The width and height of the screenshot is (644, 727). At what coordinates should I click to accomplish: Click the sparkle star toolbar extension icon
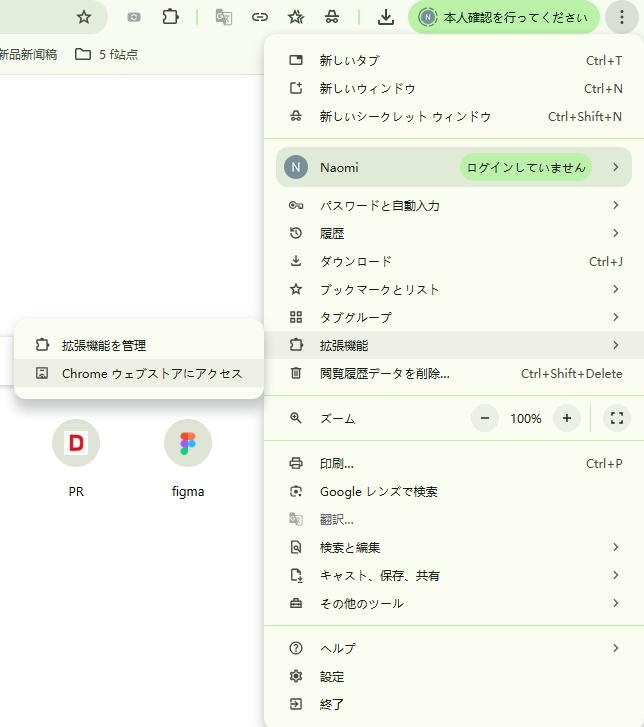(x=296, y=17)
